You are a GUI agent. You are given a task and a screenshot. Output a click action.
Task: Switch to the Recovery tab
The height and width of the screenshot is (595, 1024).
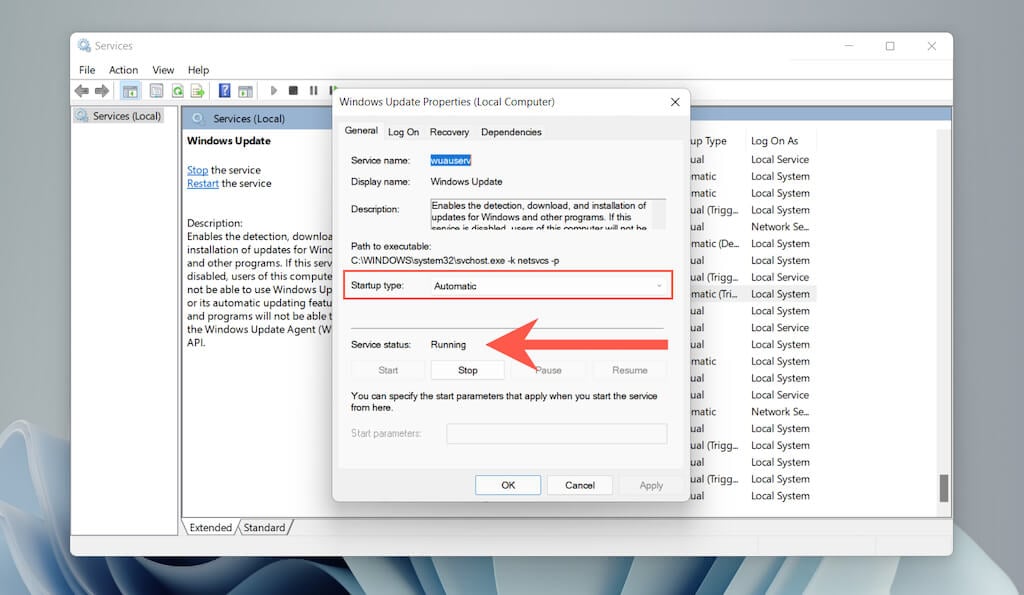tap(449, 132)
